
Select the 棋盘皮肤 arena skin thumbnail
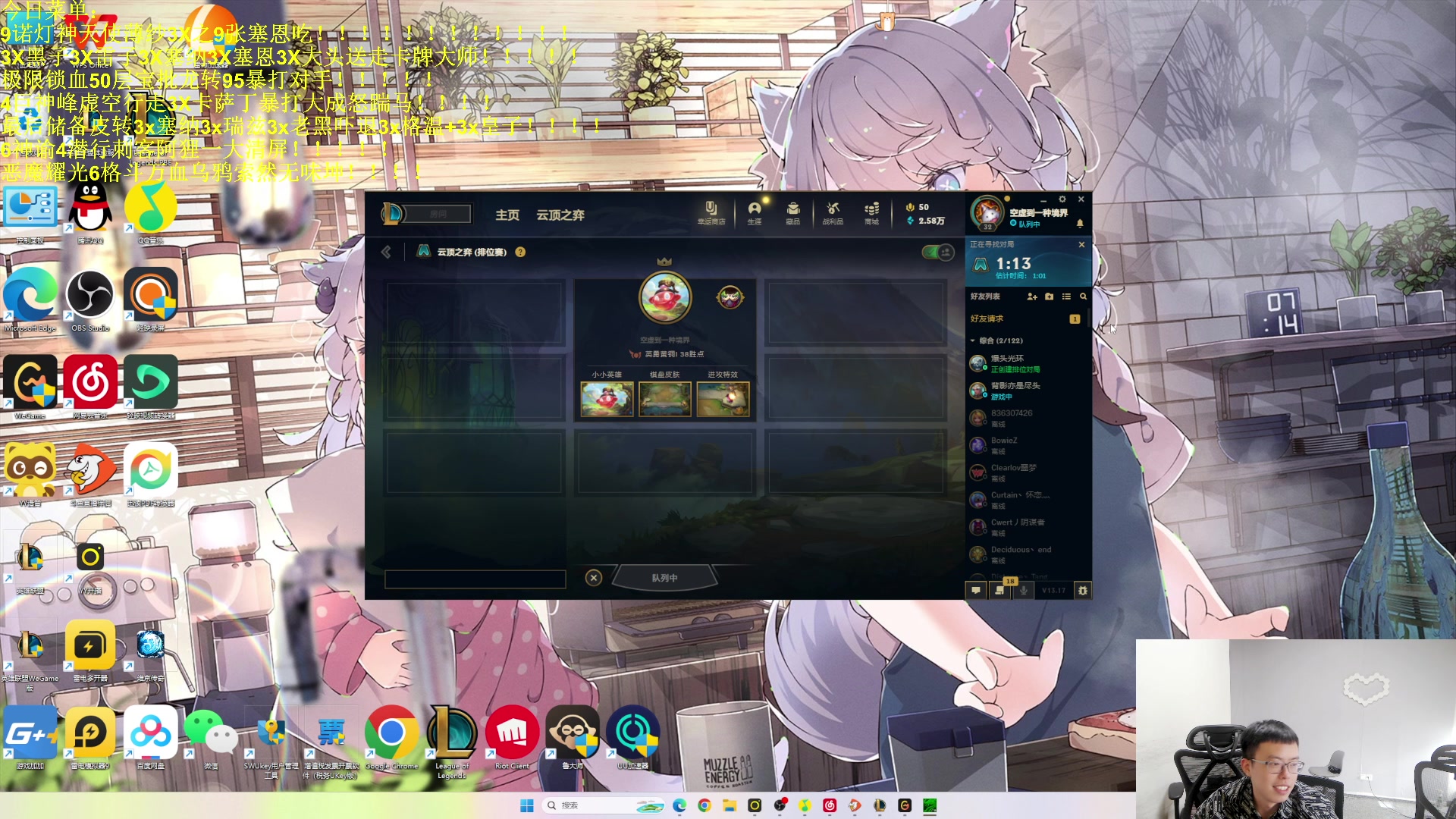tap(665, 399)
